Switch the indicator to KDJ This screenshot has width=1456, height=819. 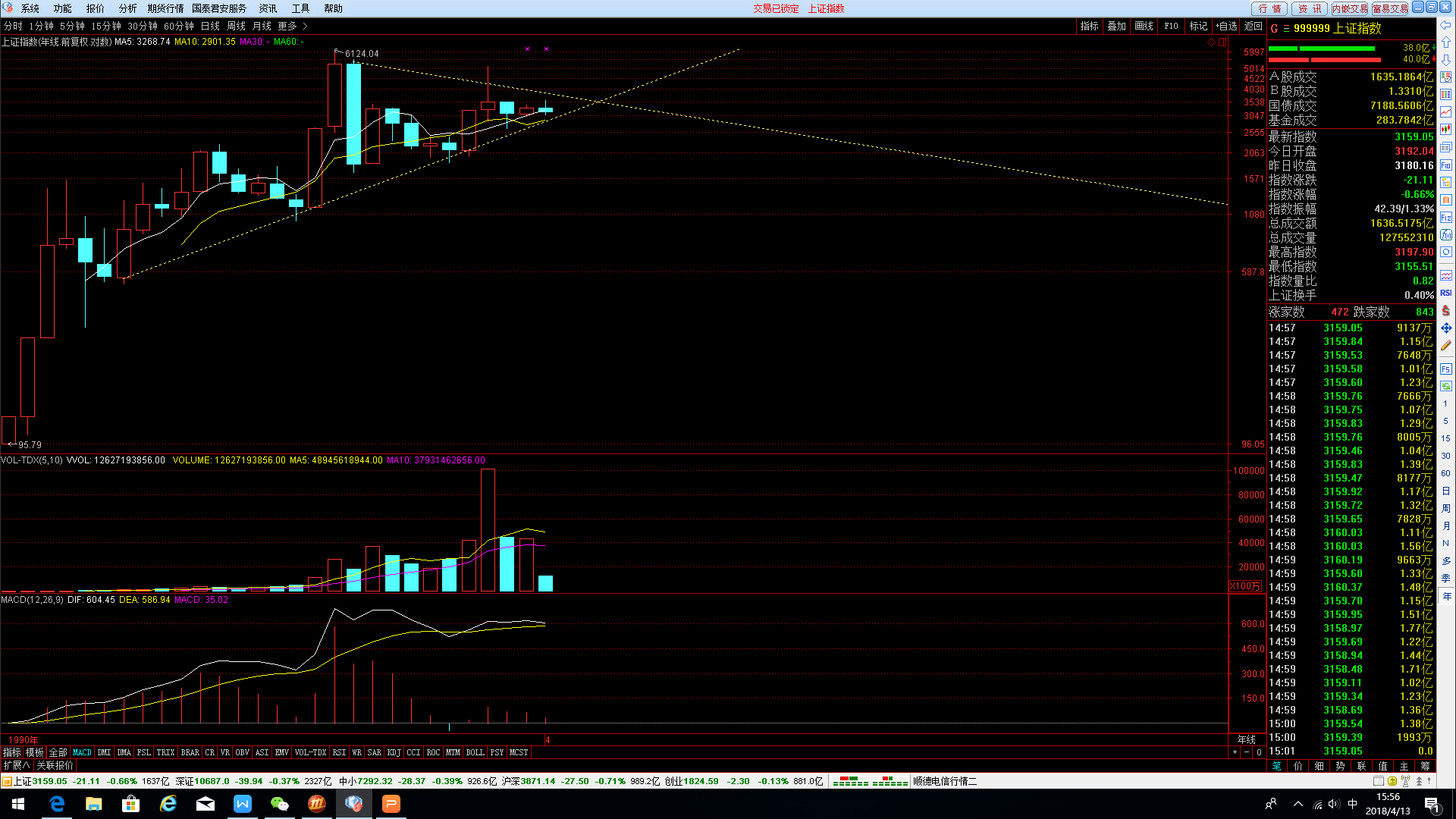[394, 753]
